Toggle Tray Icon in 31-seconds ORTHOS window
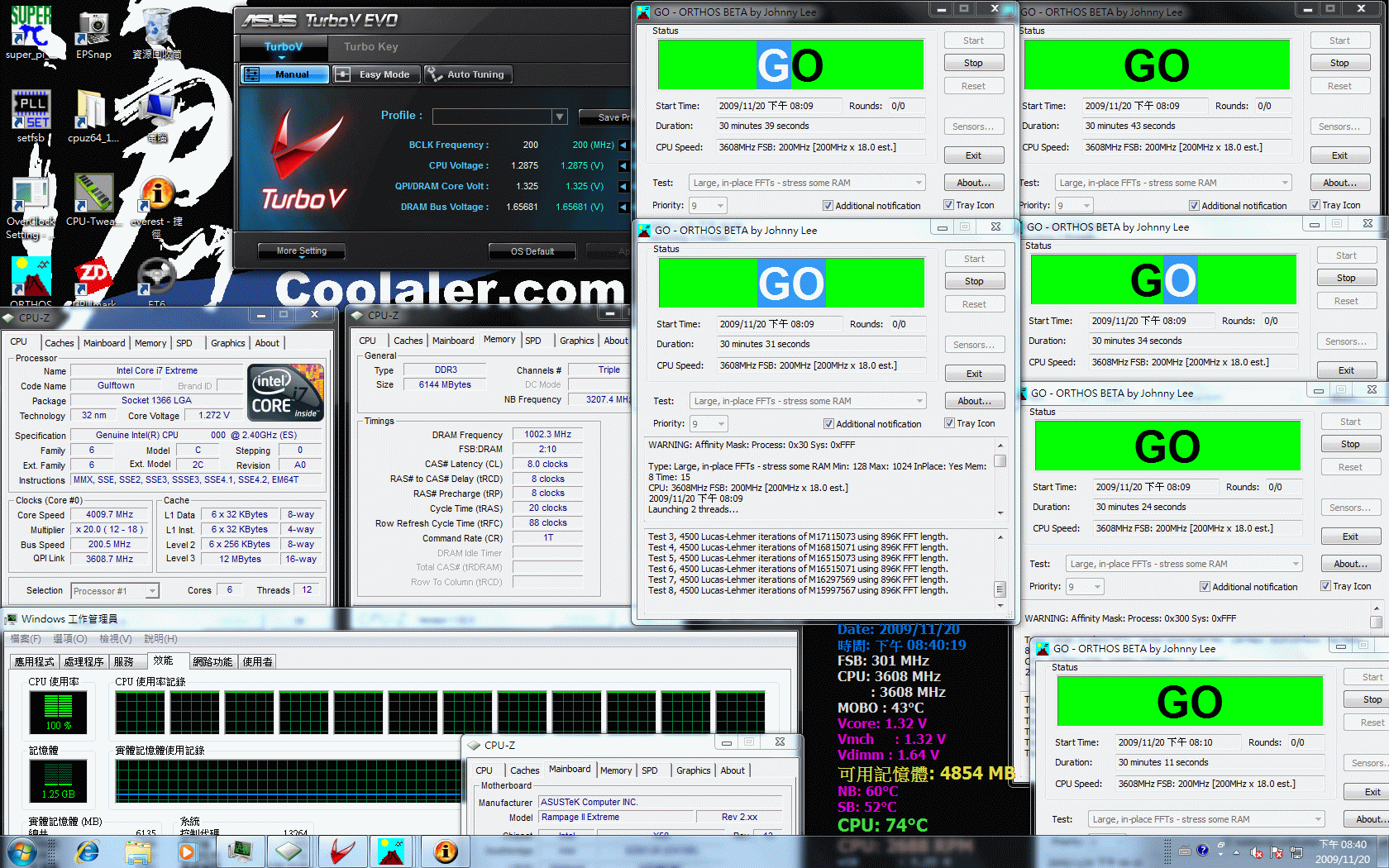Image resolution: width=1389 pixels, height=868 pixels. 970,423
